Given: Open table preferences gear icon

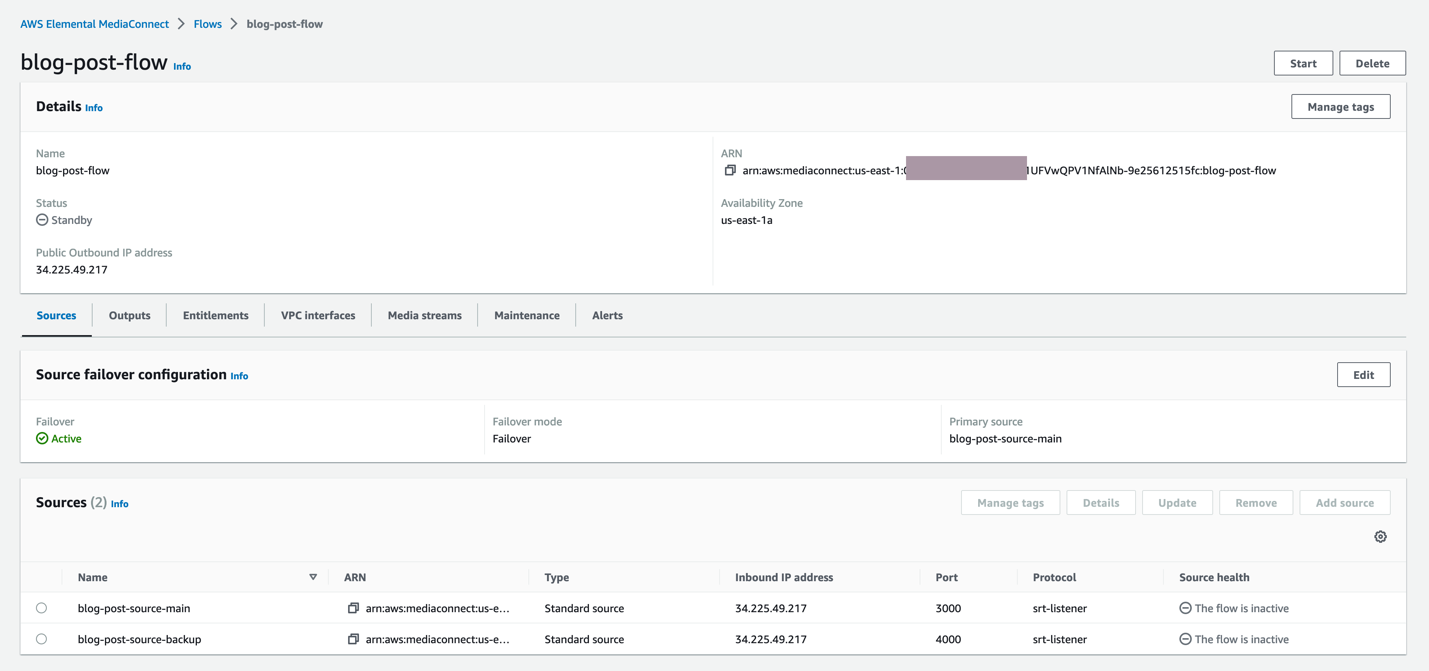Looking at the screenshot, I should point(1380,537).
